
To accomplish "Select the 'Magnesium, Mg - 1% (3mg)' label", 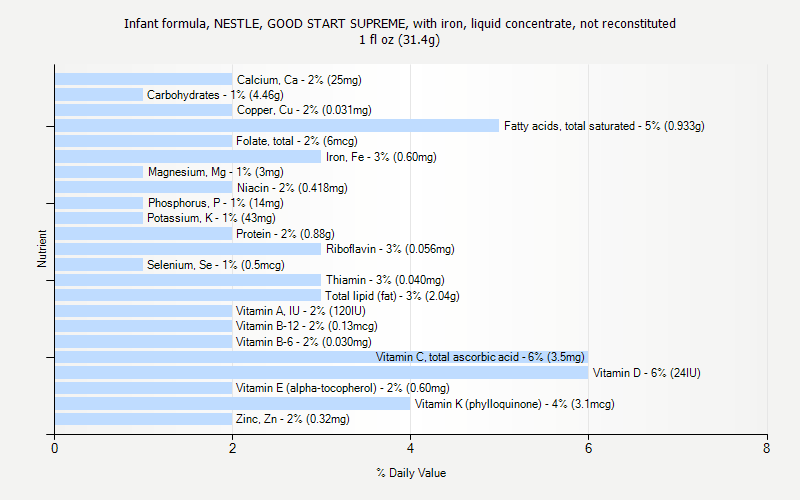I will coord(216,172).
